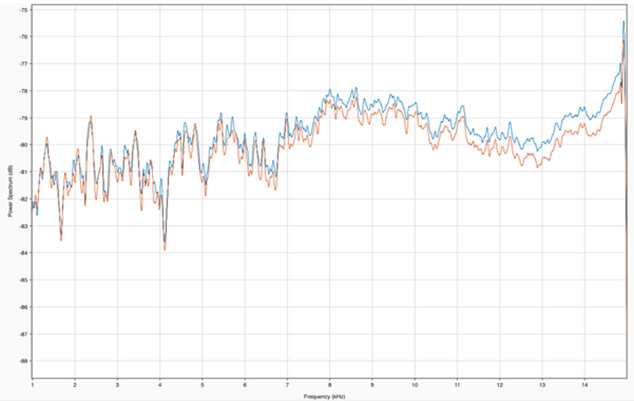Click the -78 y-axis tick label
Screen dimensions: 634x401
pyautogui.click(x=24, y=91)
